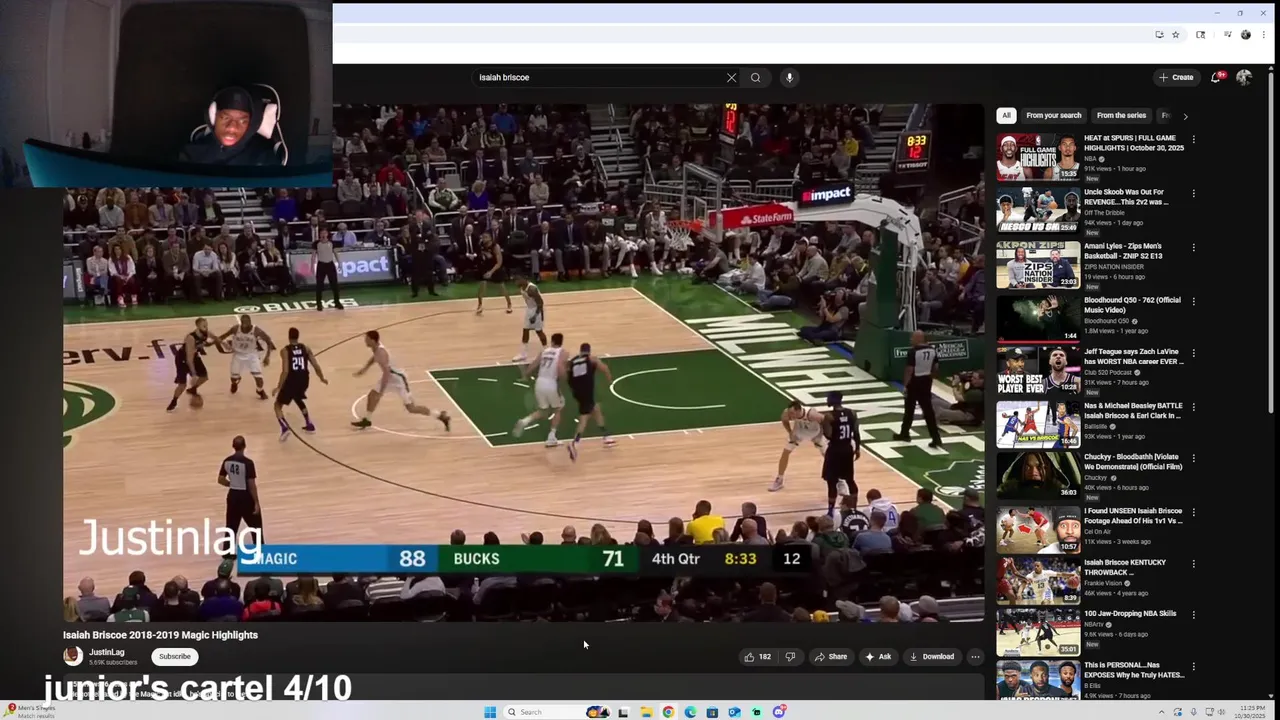Open Amani Lyles Zips Men's Basketball thumbnail
The width and height of the screenshot is (1280, 720).
(1038, 265)
